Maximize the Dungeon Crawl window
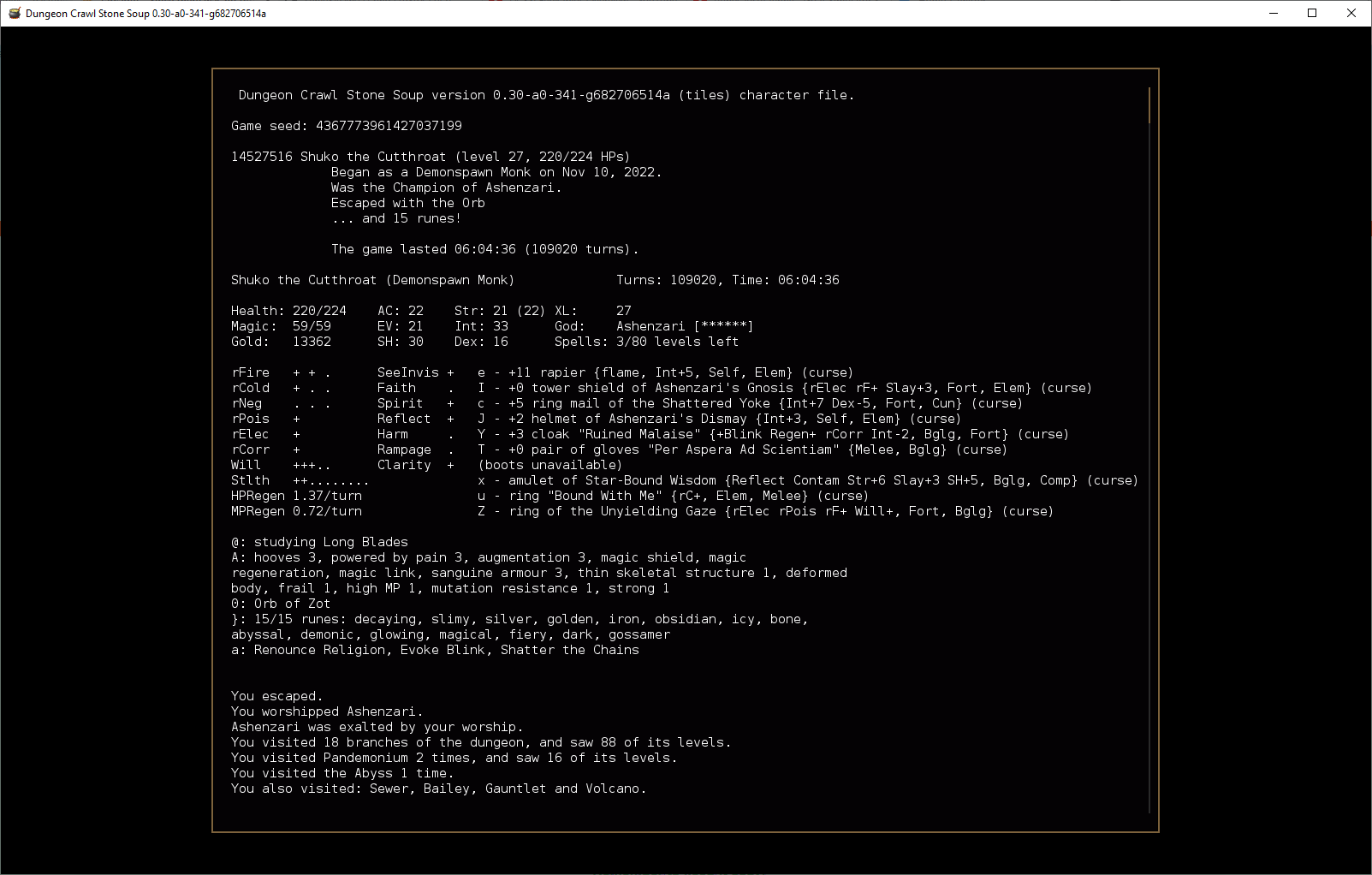1372x875 pixels. (x=1312, y=13)
